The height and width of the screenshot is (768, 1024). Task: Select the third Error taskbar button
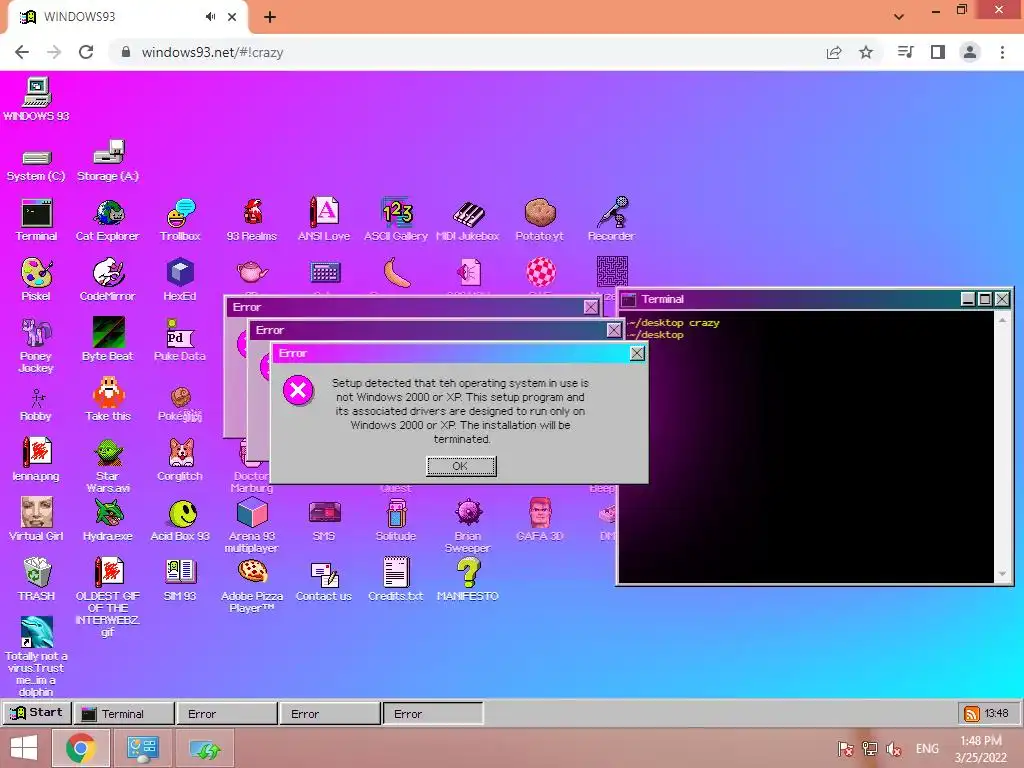click(x=433, y=714)
